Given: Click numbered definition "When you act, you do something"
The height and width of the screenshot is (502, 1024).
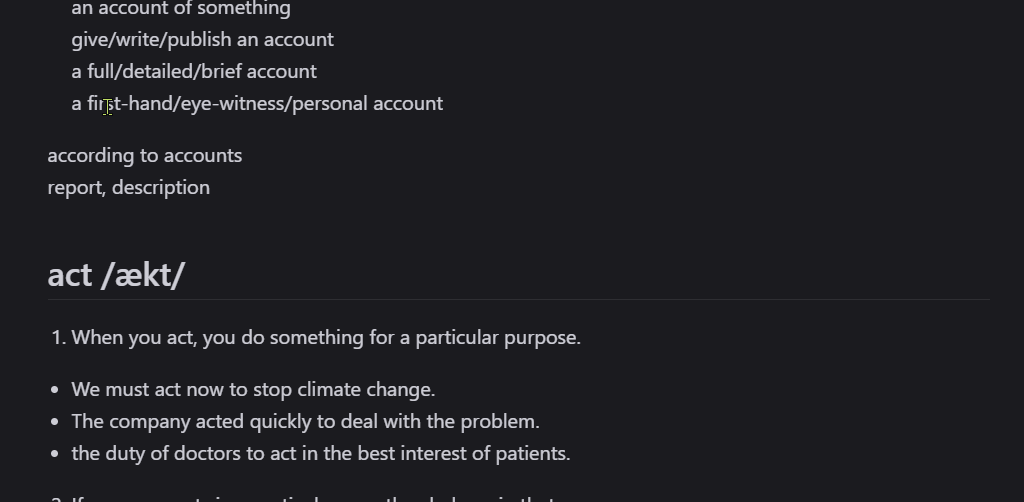Looking at the screenshot, I should click(x=326, y=337).
